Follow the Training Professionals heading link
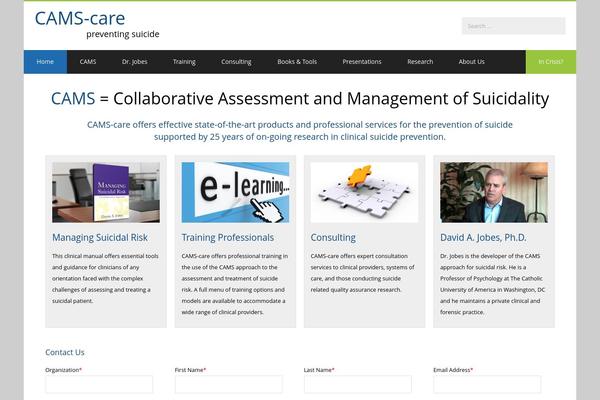This screenshot has width=600, height=400. 228,237
